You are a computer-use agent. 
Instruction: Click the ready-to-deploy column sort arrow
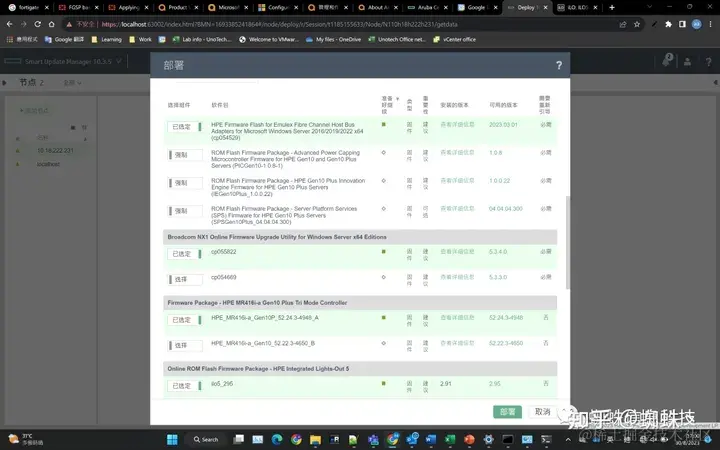pyautogui.click(x=397, y=99)
